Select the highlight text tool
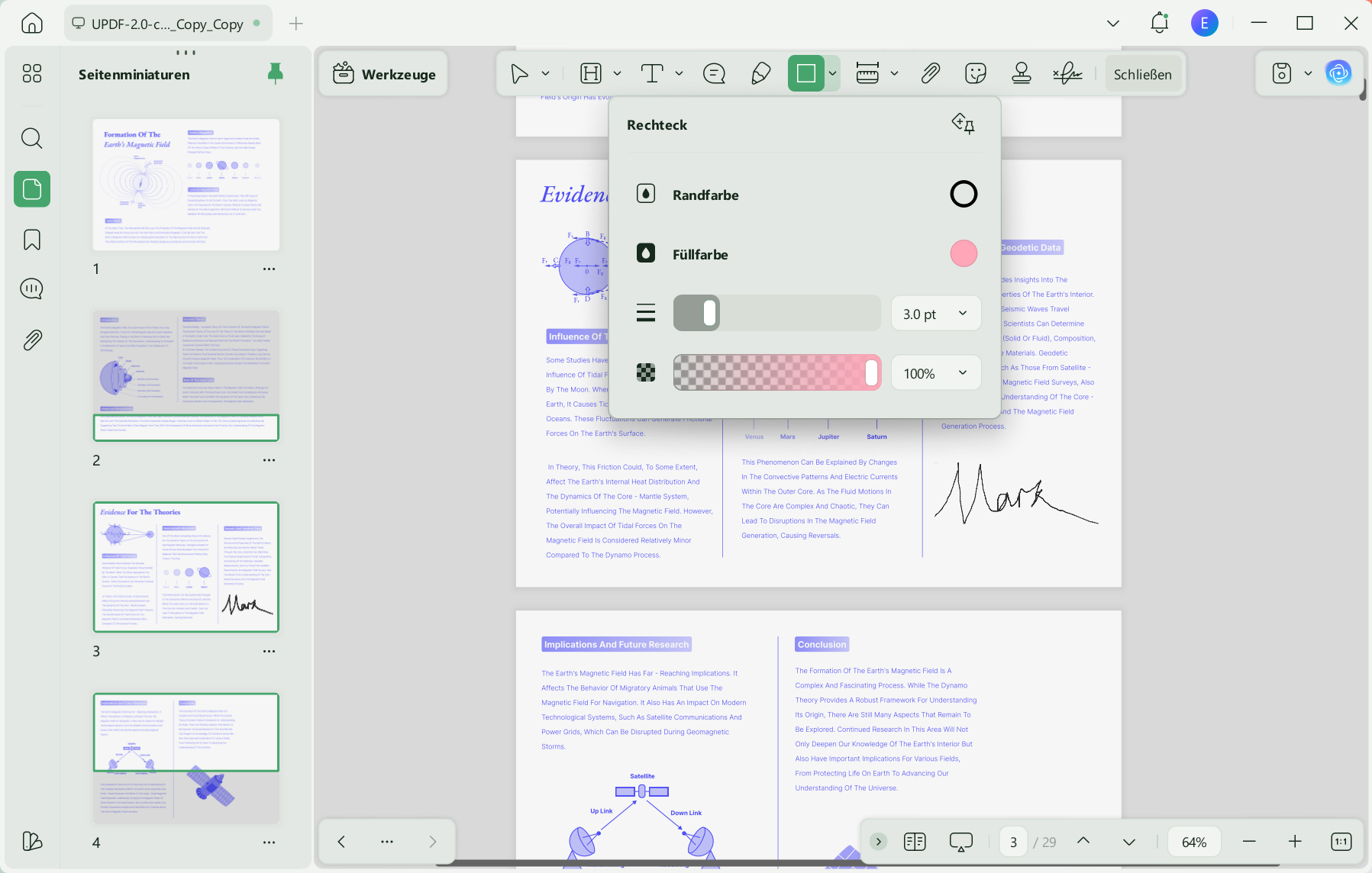The image size is (1372, 873). coord(591,73)
